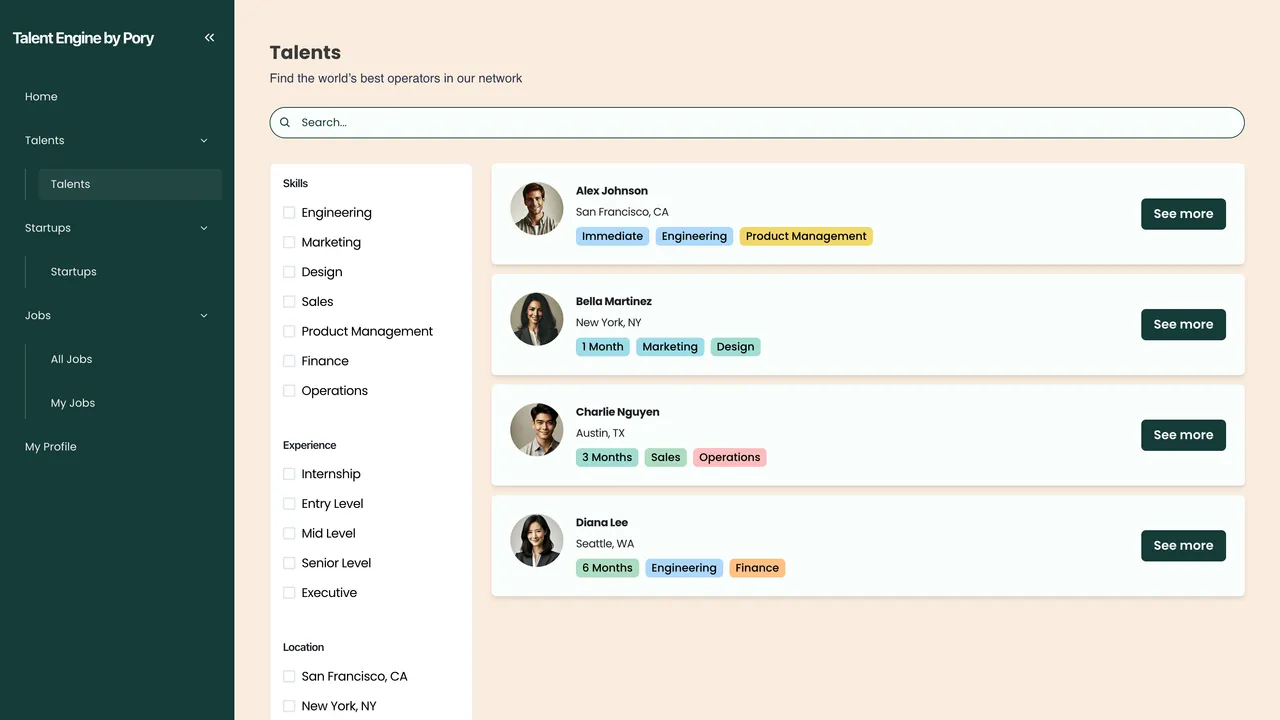Image resolution: width=1280 pixels, height=720 pixels.
Task: Toggle Mid Level experience checkbox
Action: click(289, 533)
